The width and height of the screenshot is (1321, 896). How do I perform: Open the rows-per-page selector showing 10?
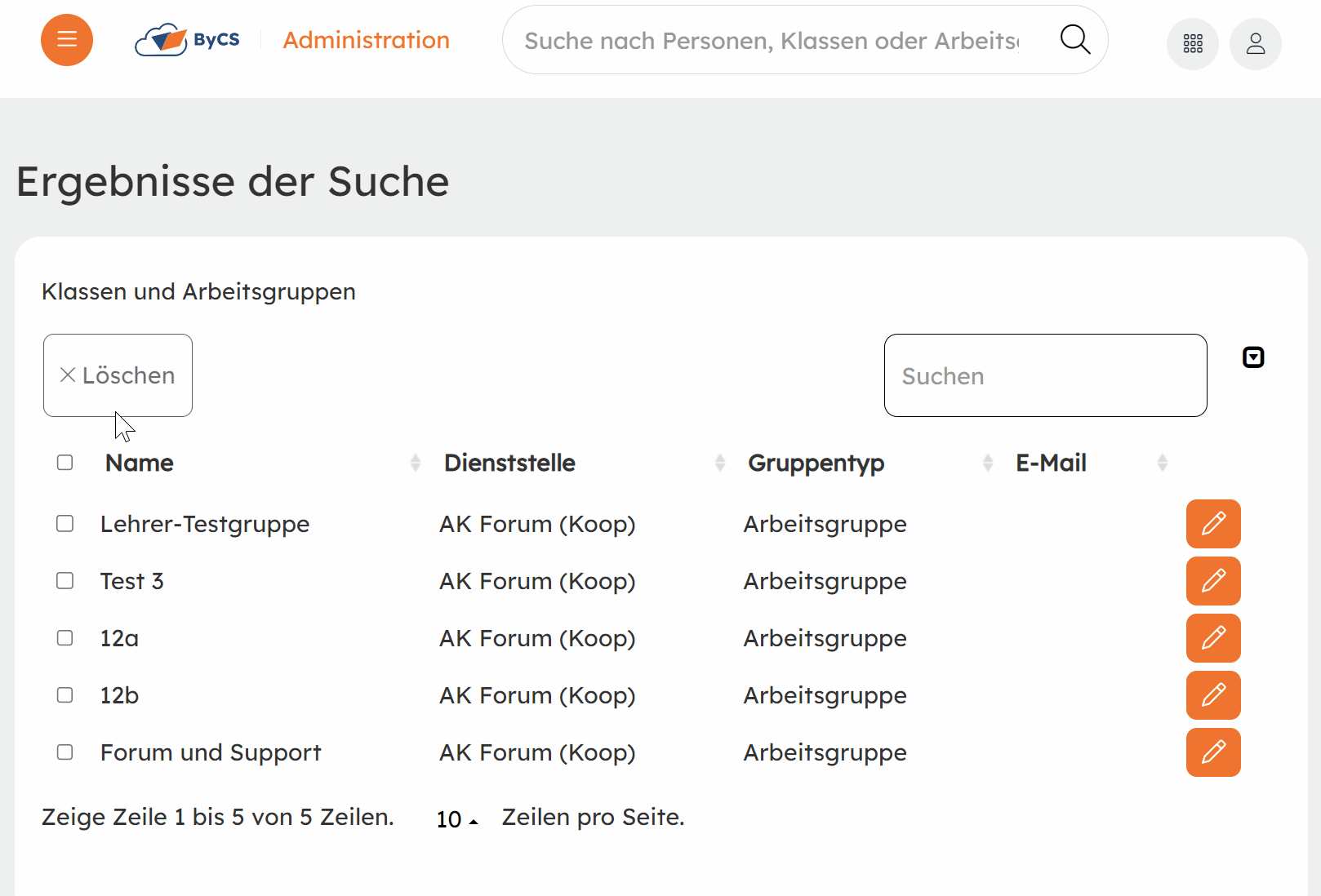[x=456, y=817]
